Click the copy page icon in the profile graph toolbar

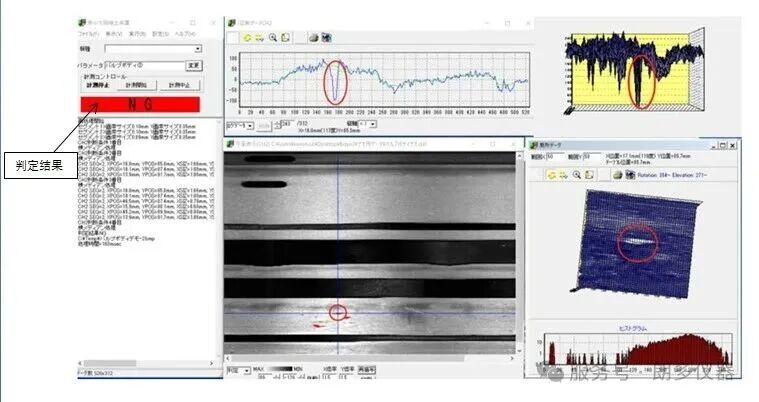[x=286, y=37]
